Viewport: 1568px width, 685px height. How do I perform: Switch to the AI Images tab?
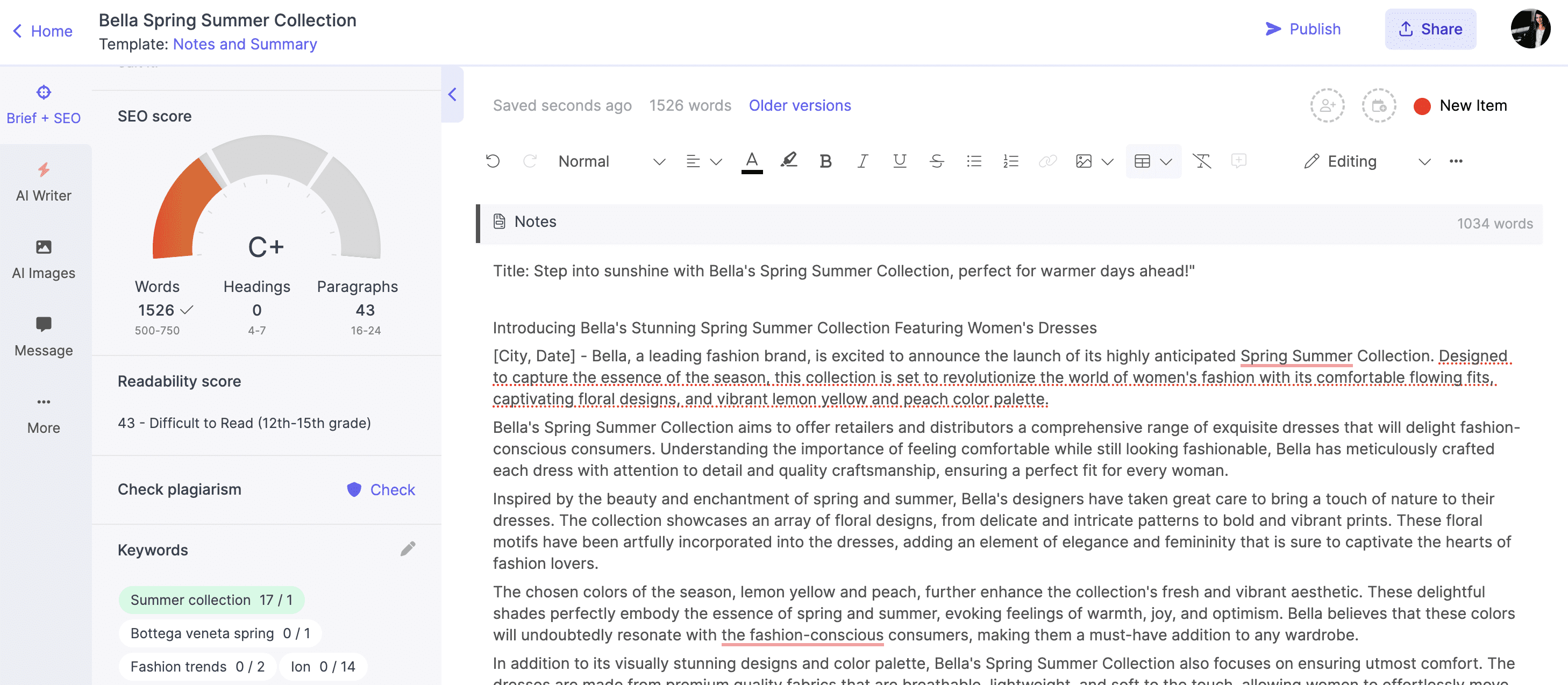click(44, 260)
